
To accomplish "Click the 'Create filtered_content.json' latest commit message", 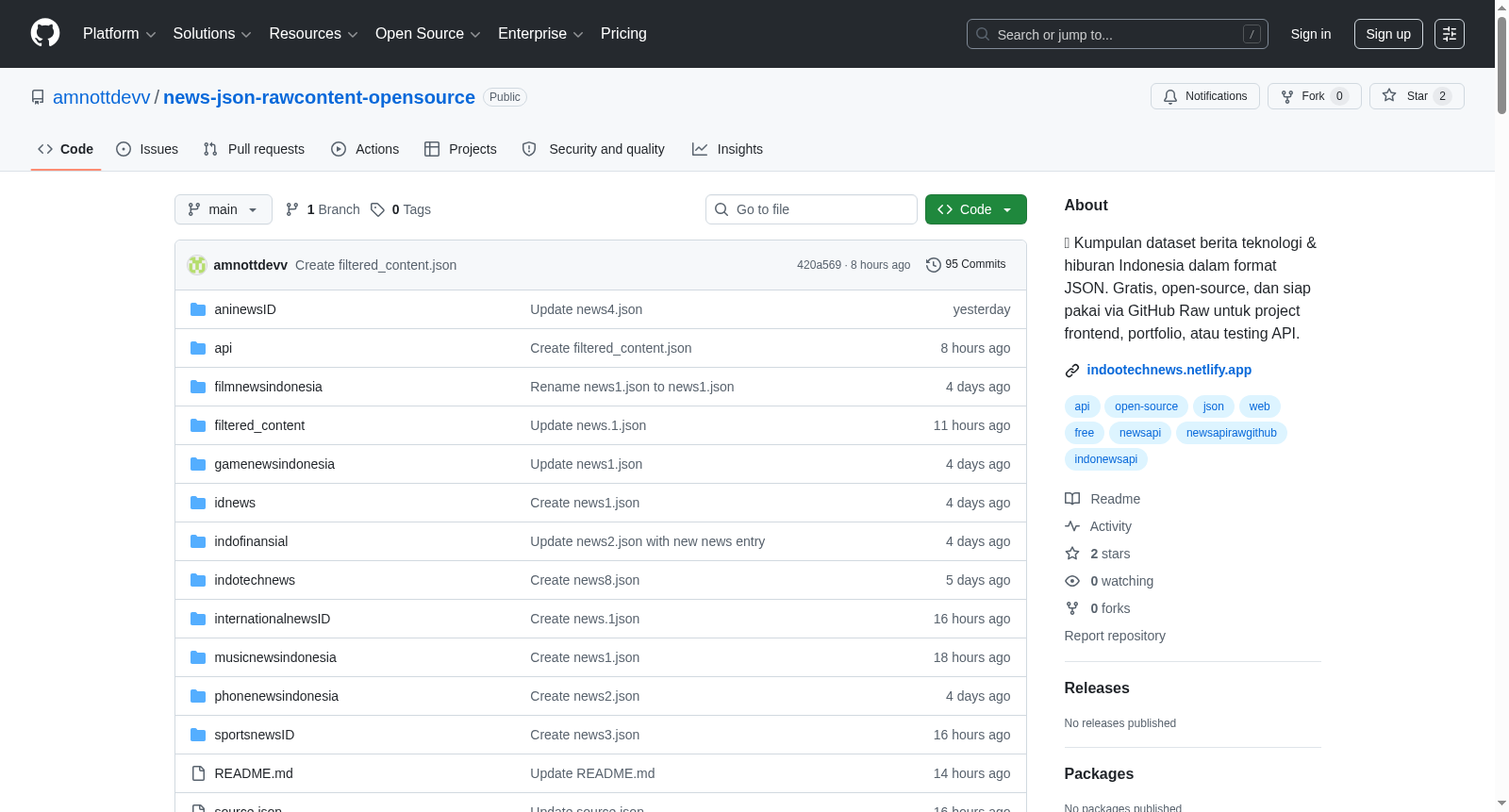I will [x=375, y=265].
